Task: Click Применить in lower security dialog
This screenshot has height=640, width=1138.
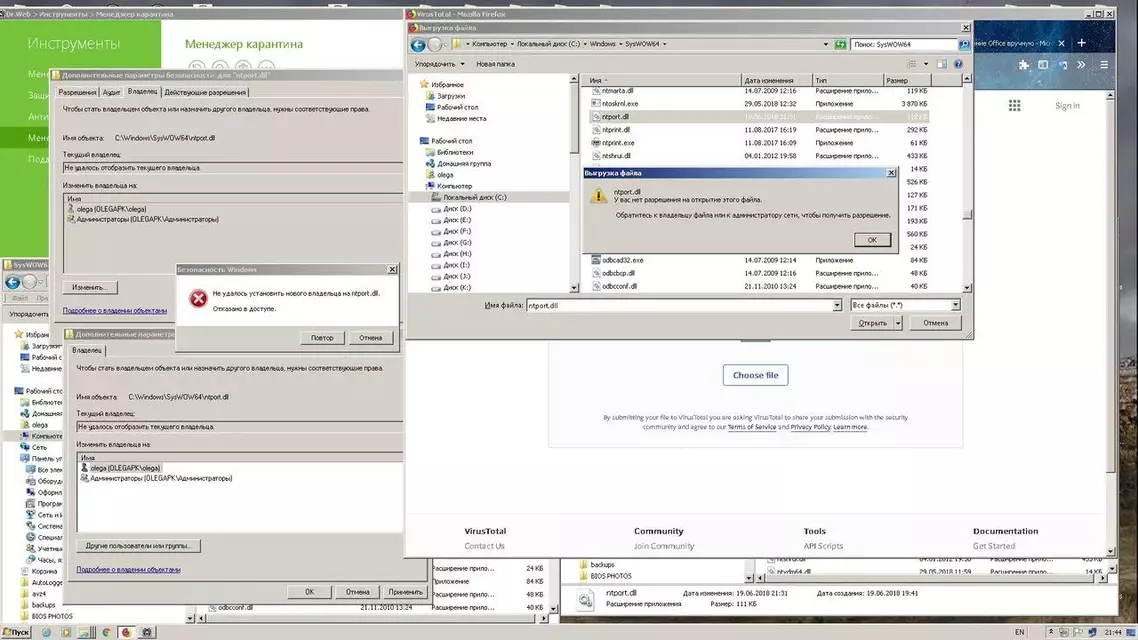Action: click(x=405, y=592)
